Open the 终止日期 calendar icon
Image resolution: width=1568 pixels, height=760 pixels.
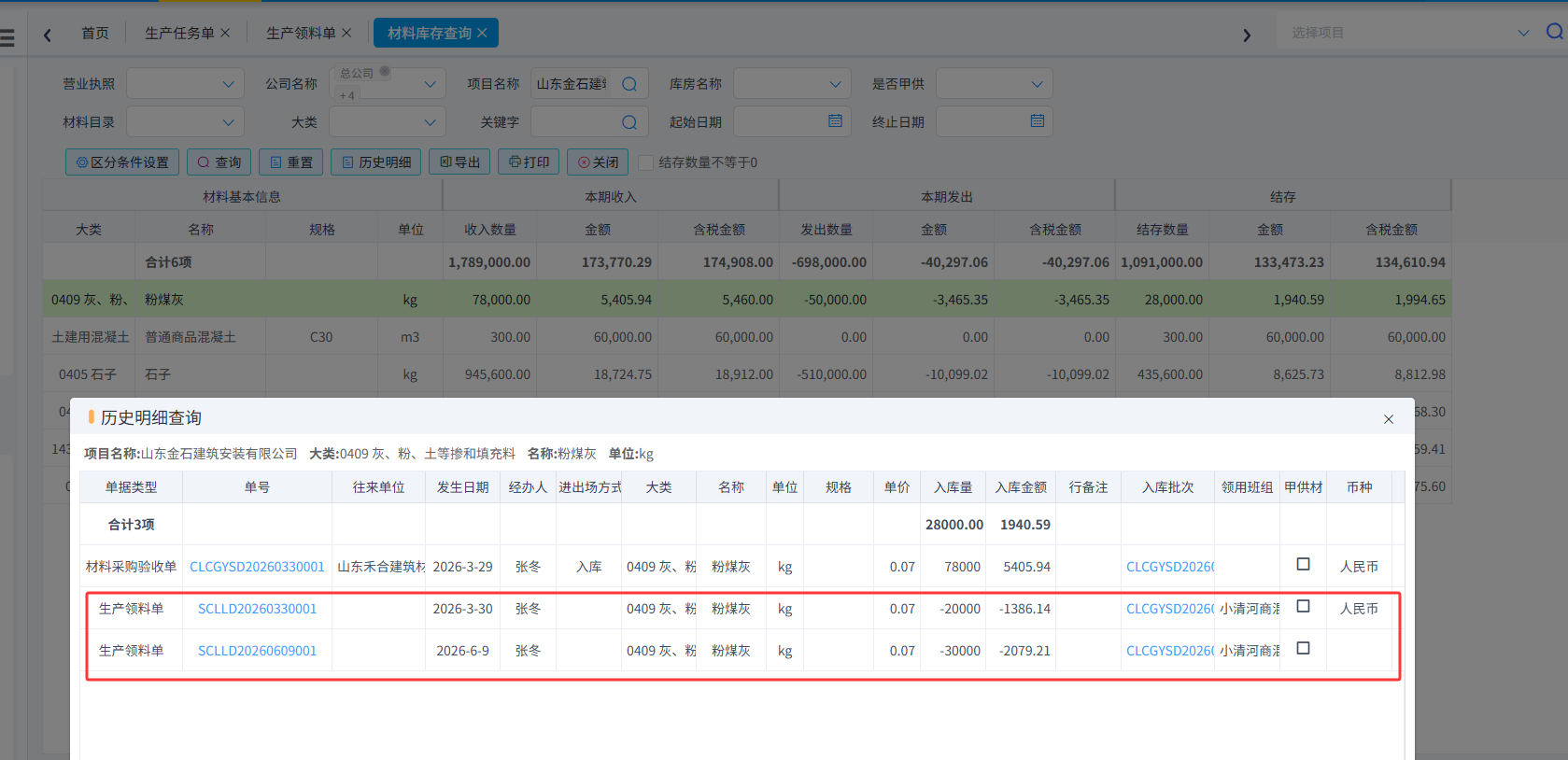pyautogui.click(x=1038, y=121)
